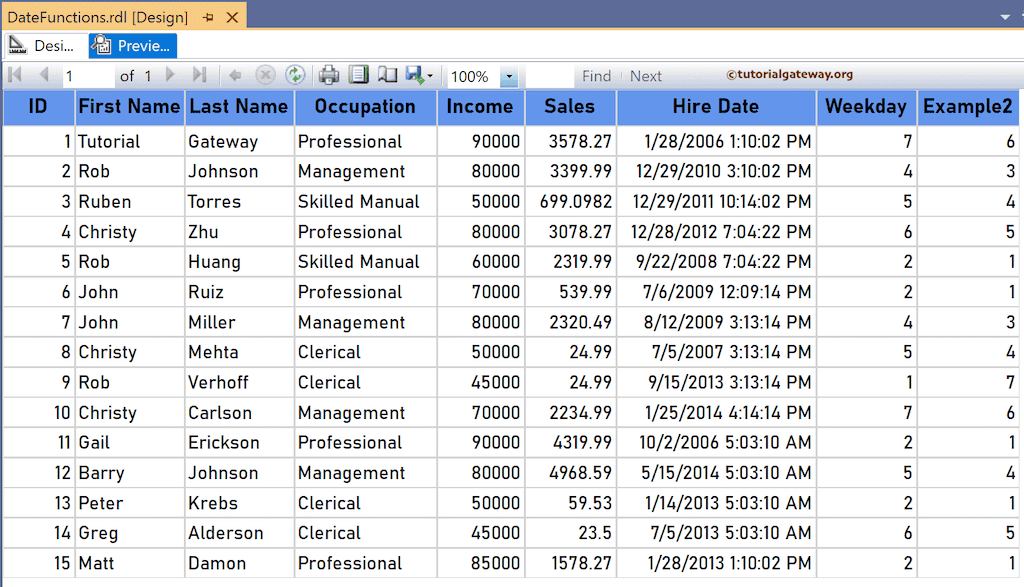Advance to the next page
This screenshot has width=1024, height=587.
pos(168,75)
